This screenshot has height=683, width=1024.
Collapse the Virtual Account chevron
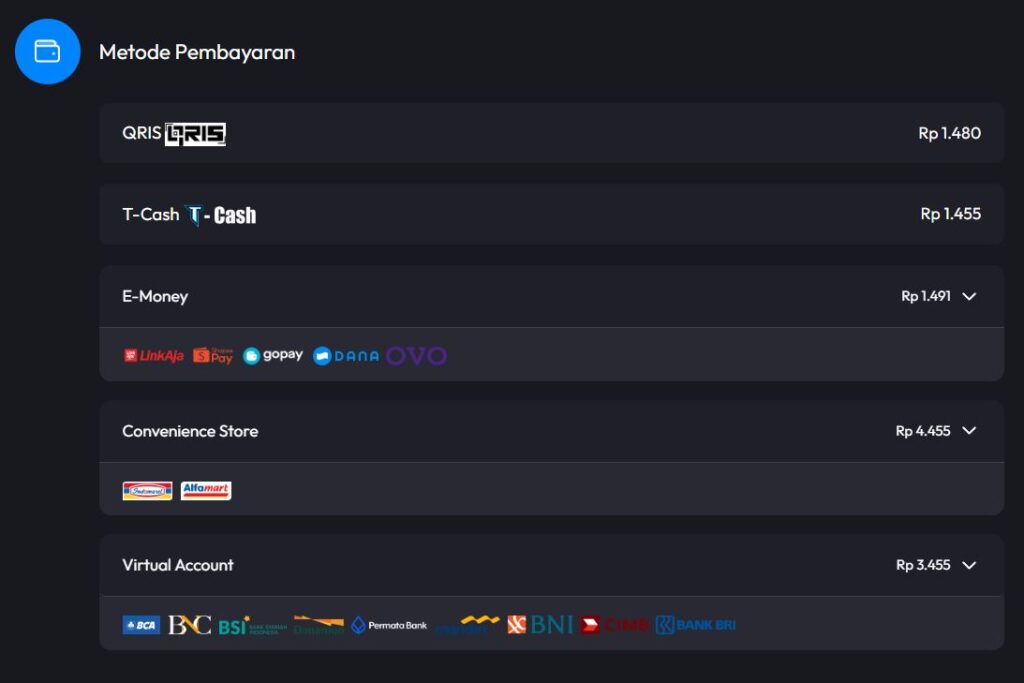pos(968,565)
